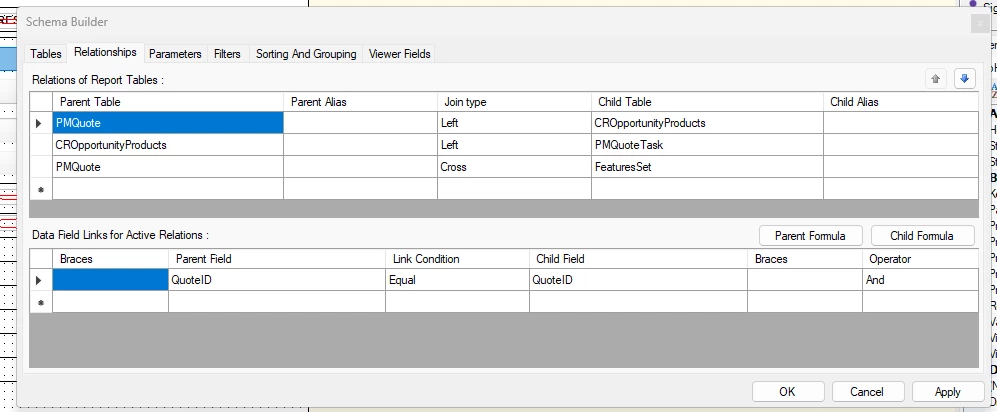The height and width of the screenshot is (412, 997).
Task: Select the PMQuoteTask child table cell
Action: tap(707, 145)
